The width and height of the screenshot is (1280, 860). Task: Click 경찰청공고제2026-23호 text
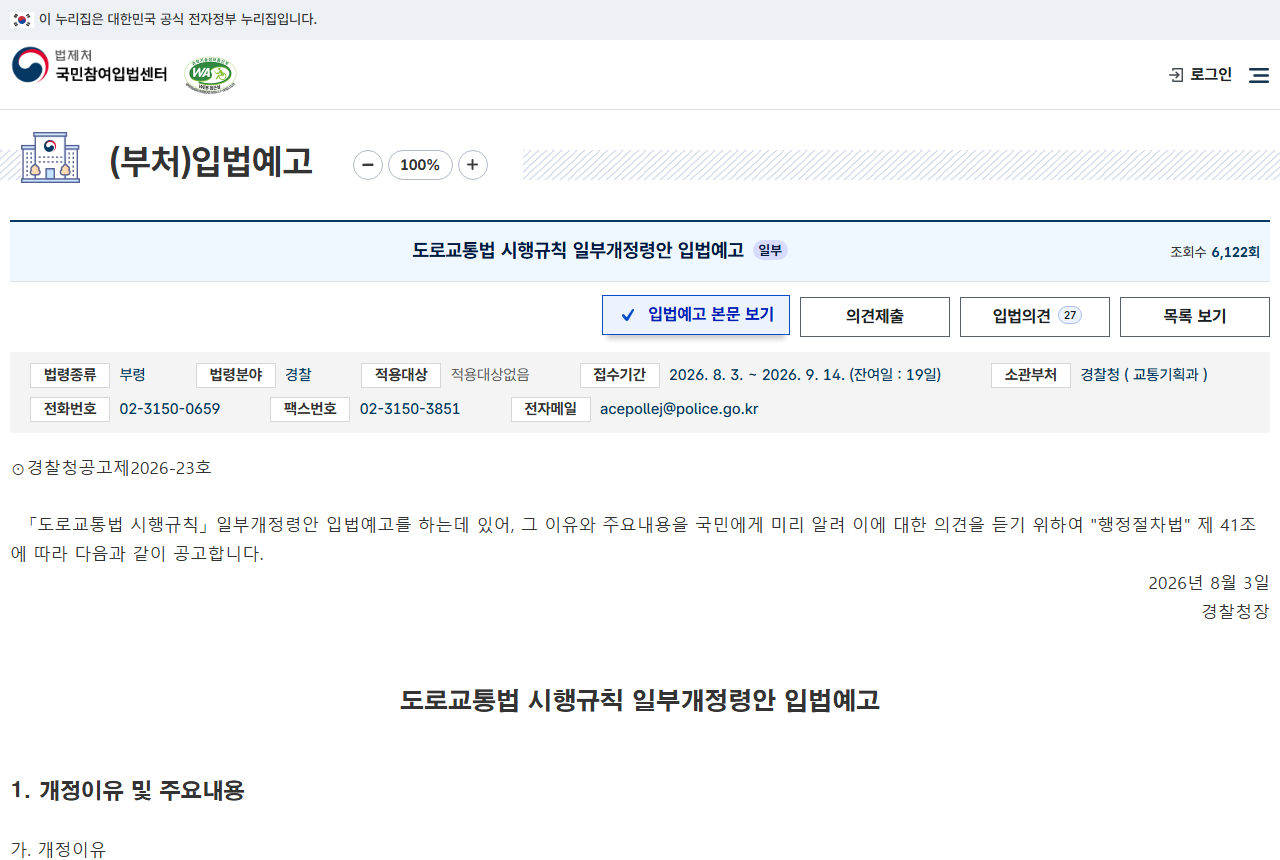[x=119, y=468]
